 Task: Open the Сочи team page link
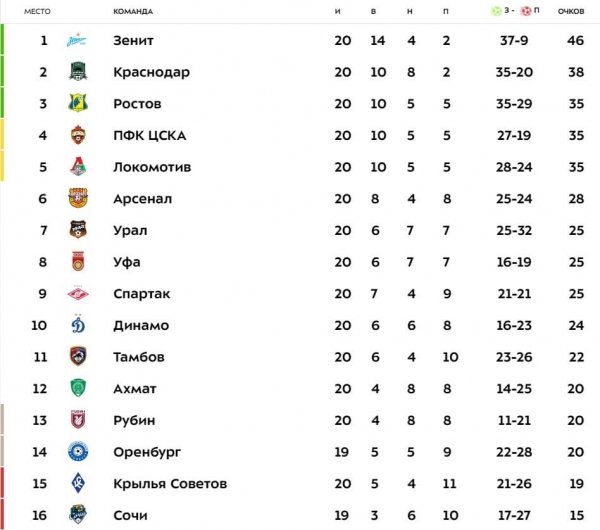coord(130,515)
